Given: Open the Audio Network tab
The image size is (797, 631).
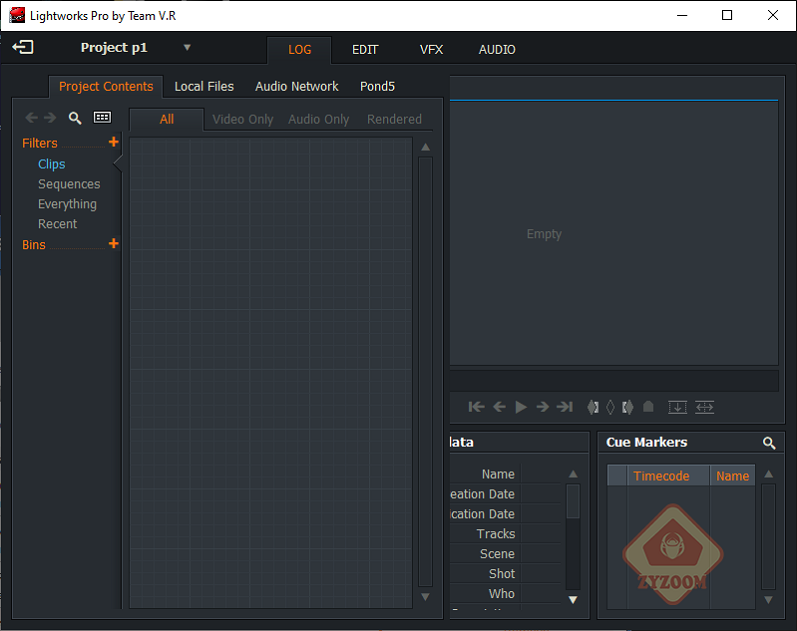Looking at the screenshot, I should click(x=296, y=86).
